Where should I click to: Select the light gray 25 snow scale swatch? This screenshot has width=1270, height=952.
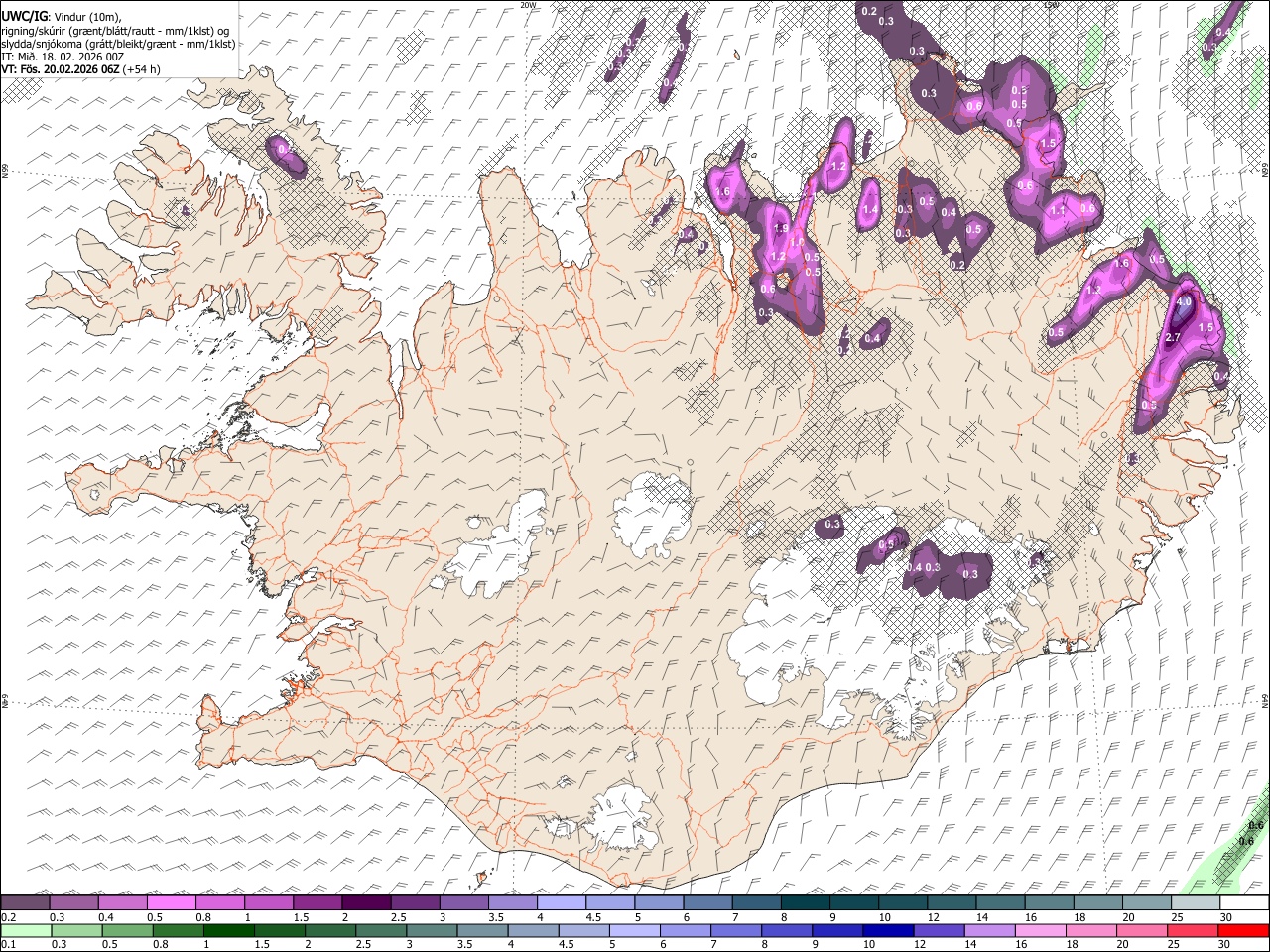coord(1196,903)
